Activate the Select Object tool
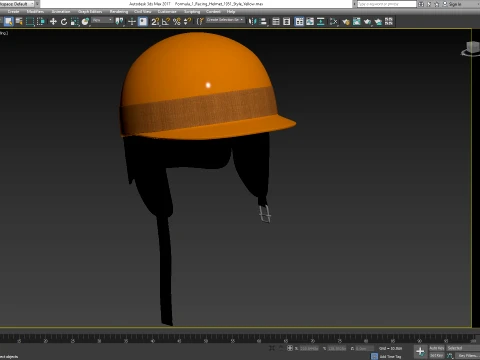Viewport: 480px width, 360px height. (9, 22)
